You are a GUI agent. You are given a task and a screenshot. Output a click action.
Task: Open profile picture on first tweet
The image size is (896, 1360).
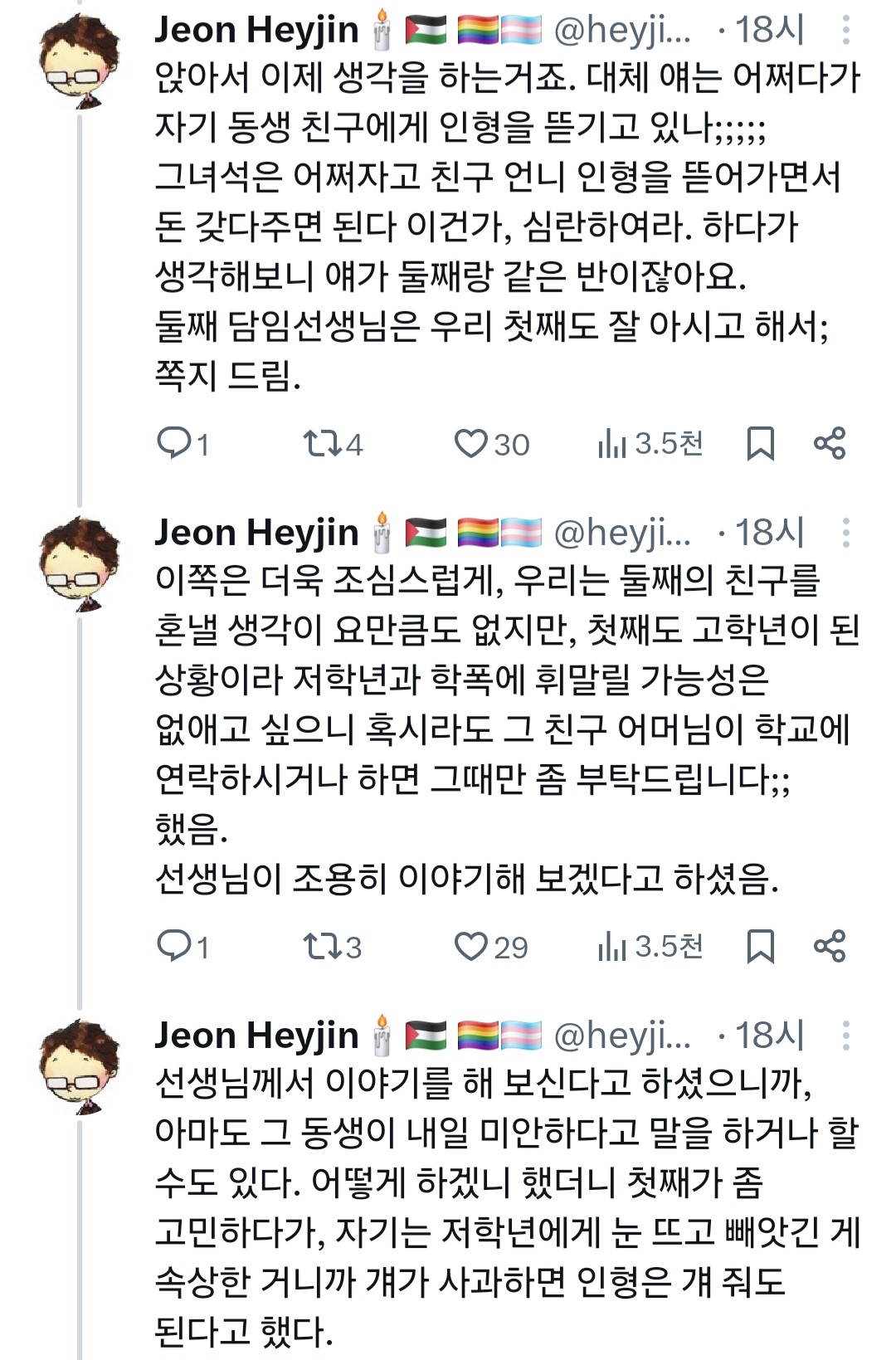pyautogui.click(x=80, y=61)
